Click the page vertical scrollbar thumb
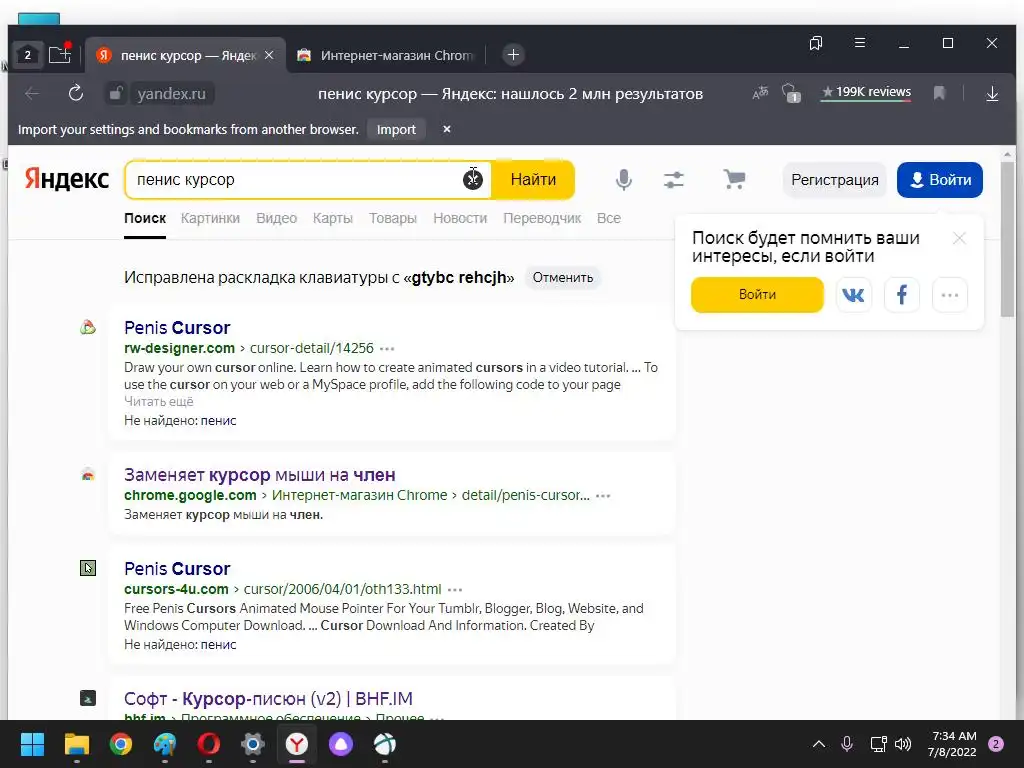Screen dimensions: 1024x768 click(1007, 240)
